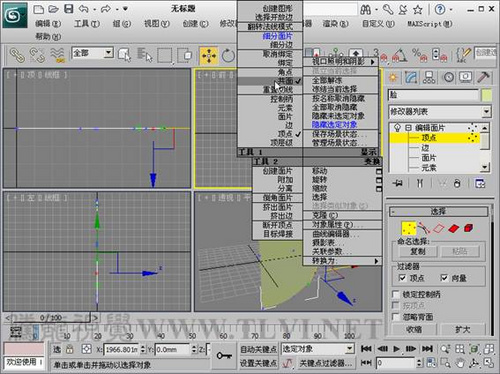Expand the 转换为 submenu
The width and height of the screenshot is (500, 374).
(x=342, y=261)
